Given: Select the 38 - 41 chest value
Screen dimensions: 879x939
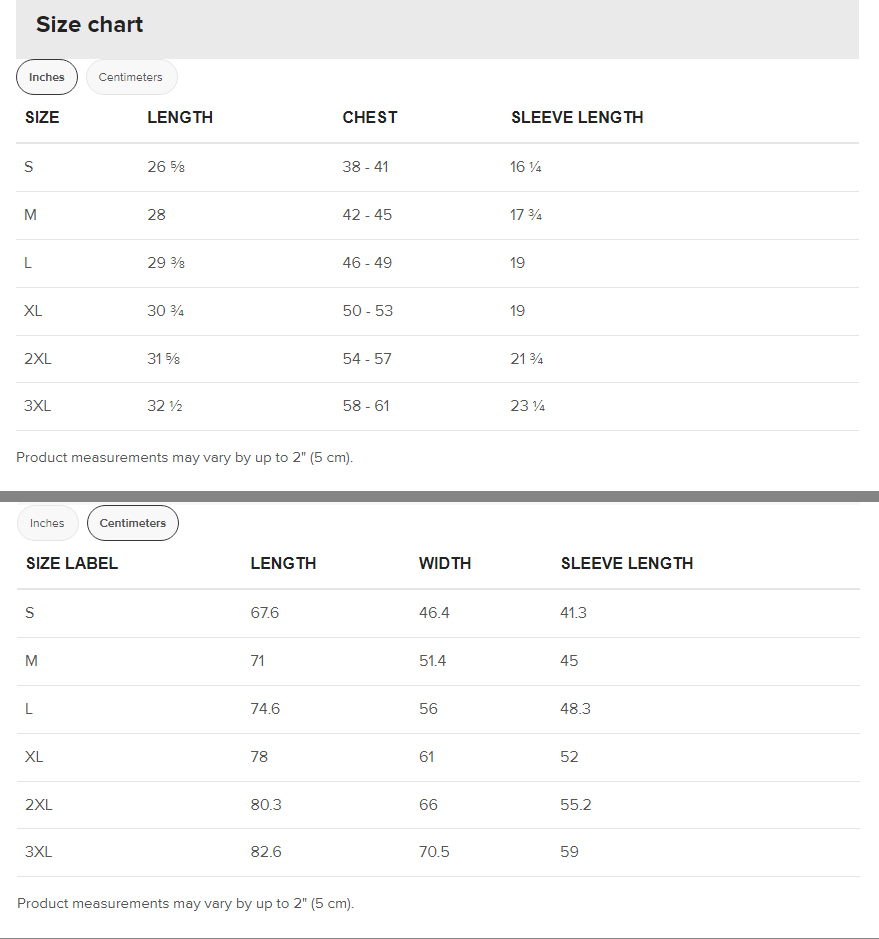Looking at the screenshot, I should tap(365, 167).
